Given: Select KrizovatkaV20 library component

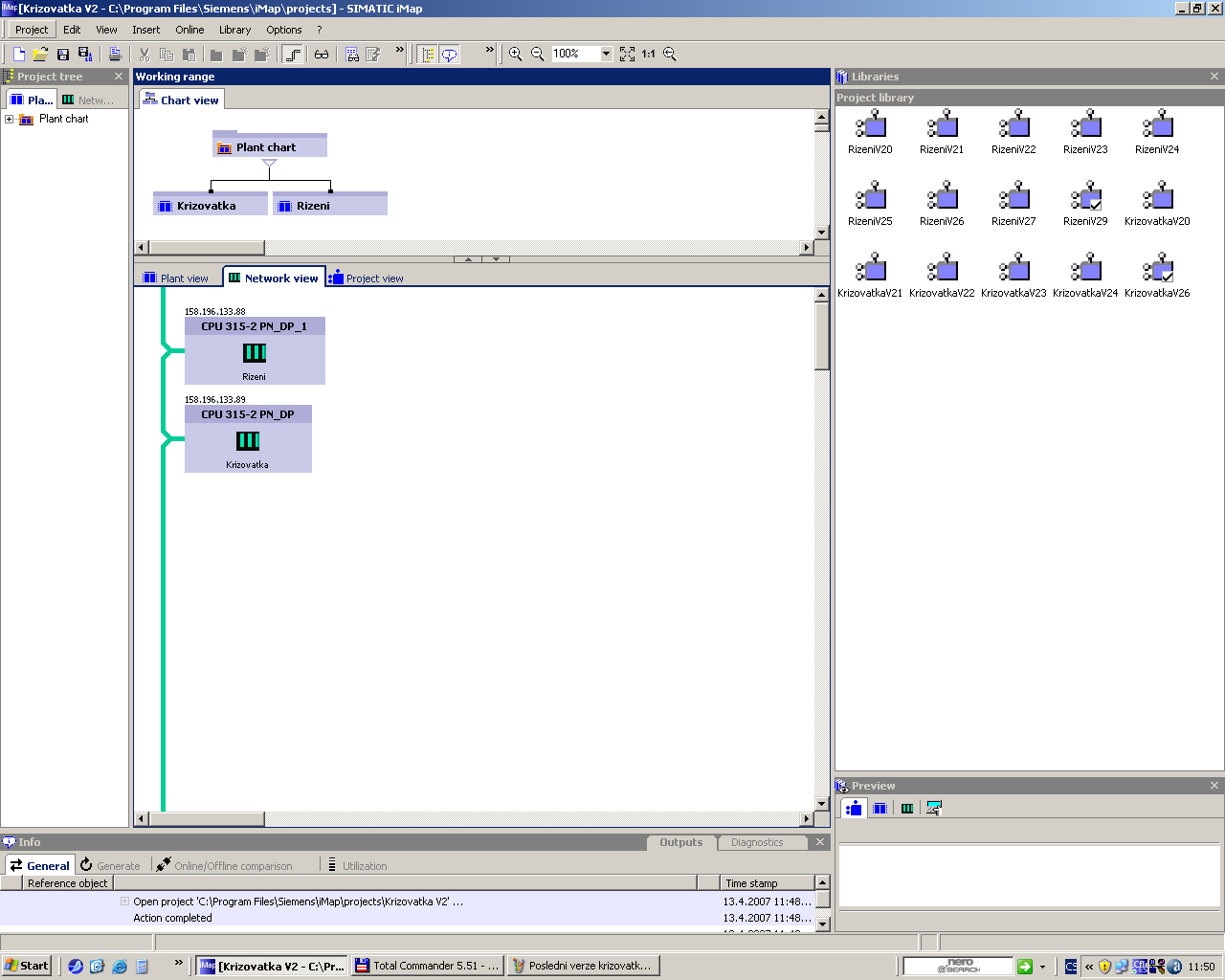Looking at the screenshot, I should [1157, 205].
